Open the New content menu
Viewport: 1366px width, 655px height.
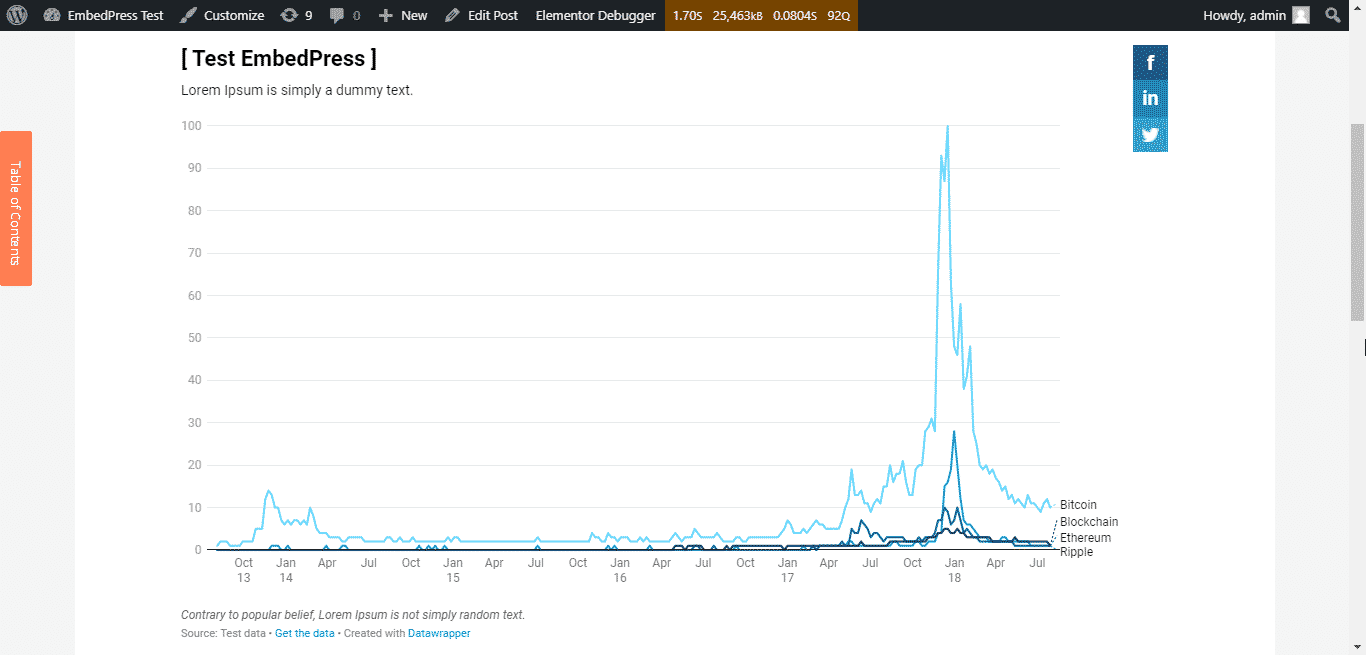[403, 15]
